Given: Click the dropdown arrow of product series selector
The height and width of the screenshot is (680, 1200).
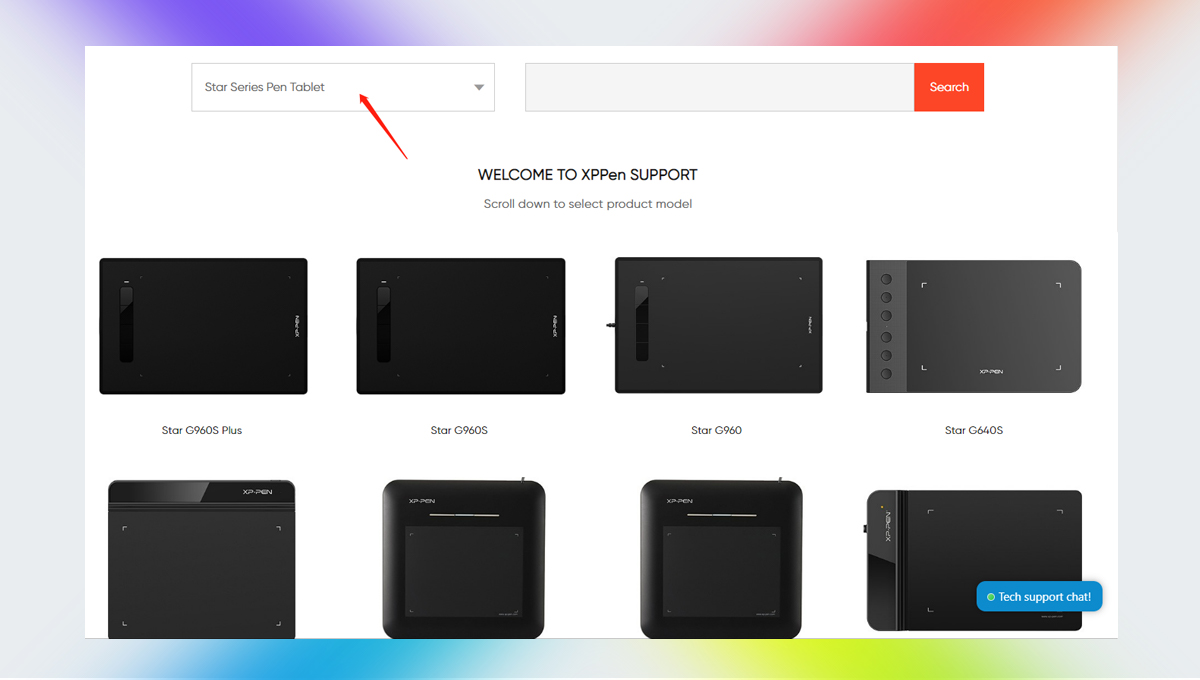Looking at the screenshot, I should click(479, 88).
